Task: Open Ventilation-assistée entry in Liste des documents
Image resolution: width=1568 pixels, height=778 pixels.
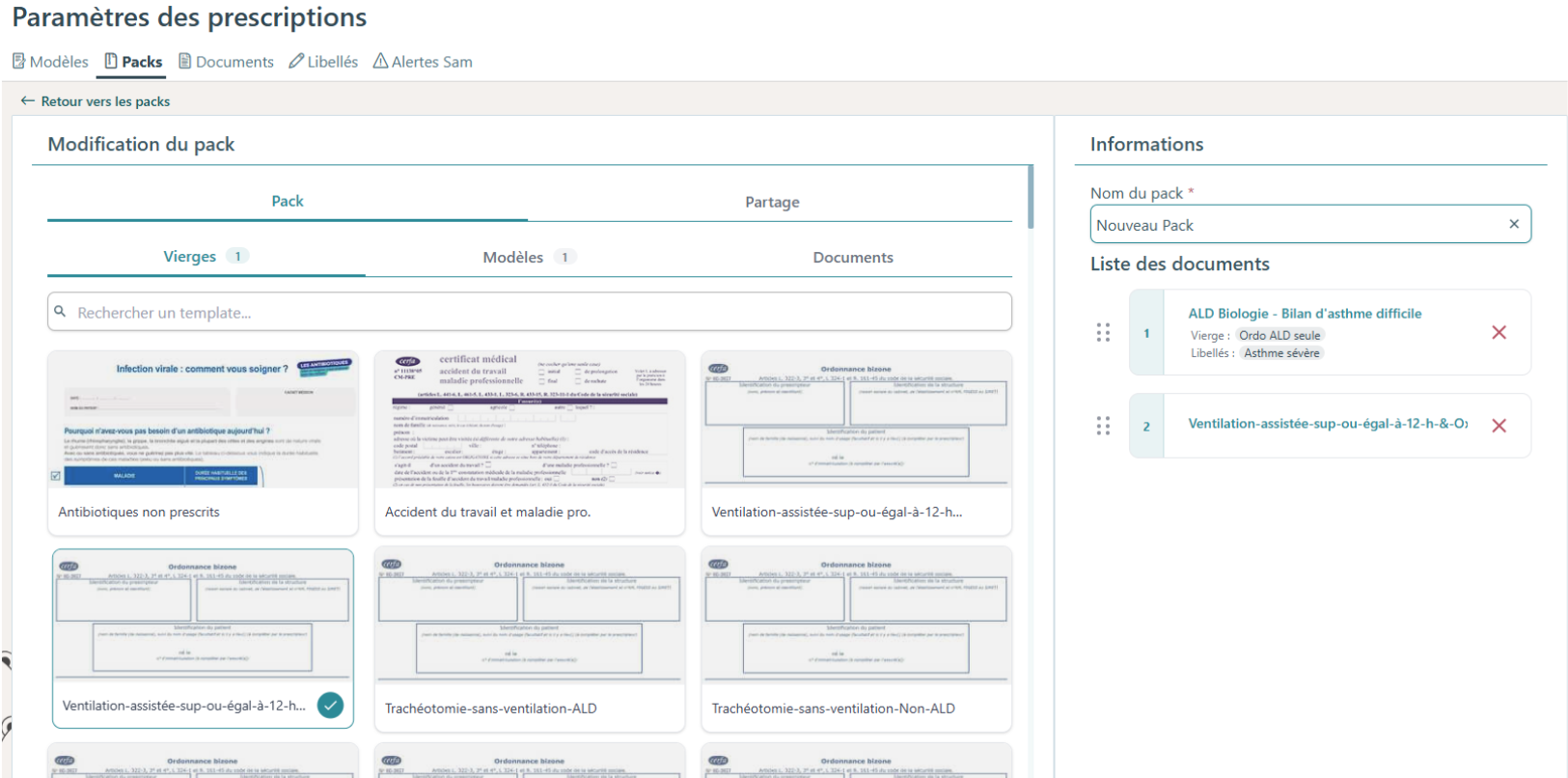Action: pyautogui.click(x=1328, y=424)
